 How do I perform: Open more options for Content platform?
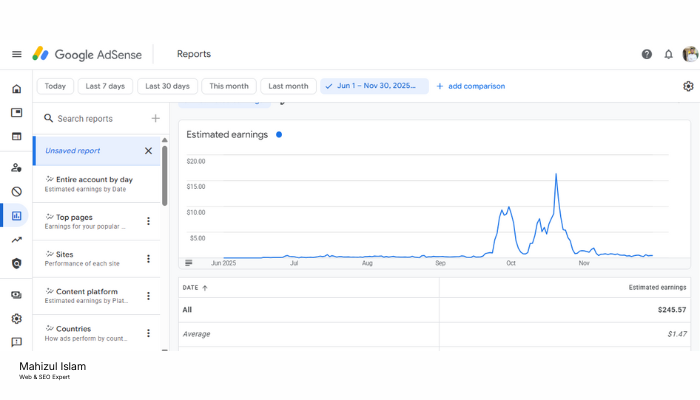[x=148, y=296]
